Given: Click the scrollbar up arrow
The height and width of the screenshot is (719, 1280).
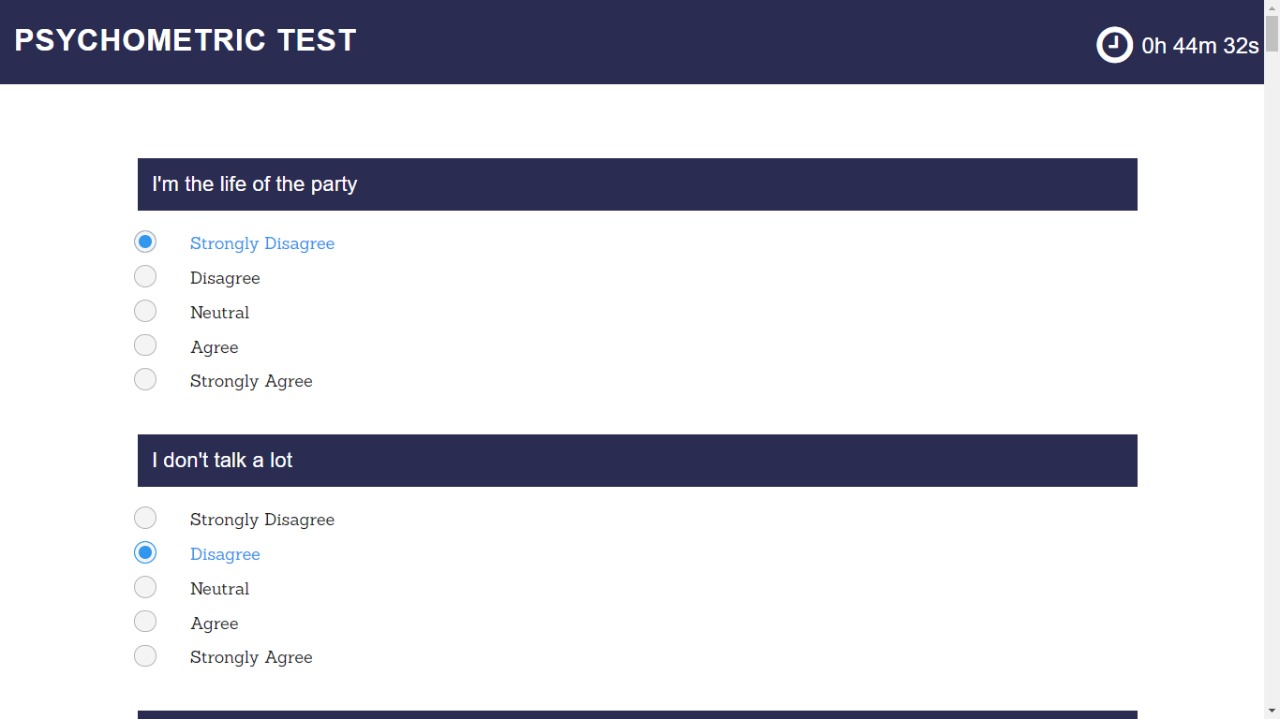Looking at the screenshot, I should pos(1272,7).
